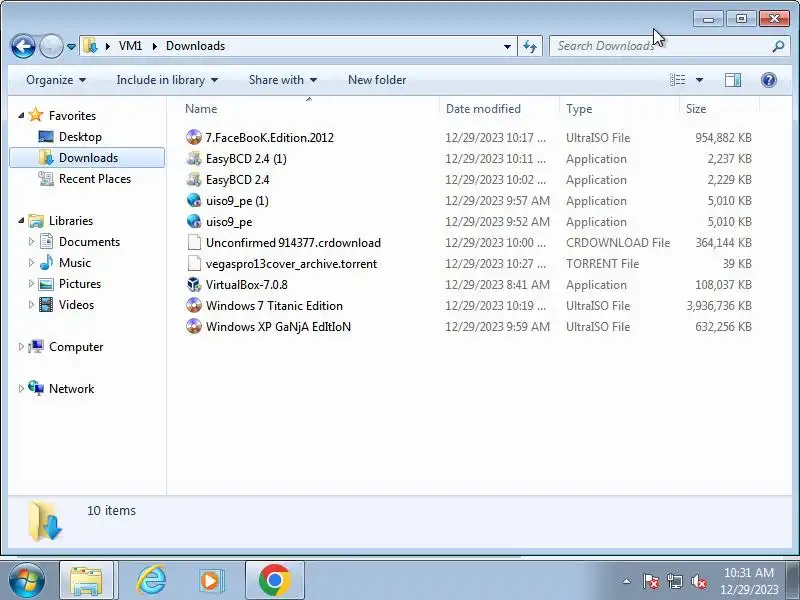Select the uiso9_pe file name
Viewport: 800px width, 600px height.
point(229,222)
